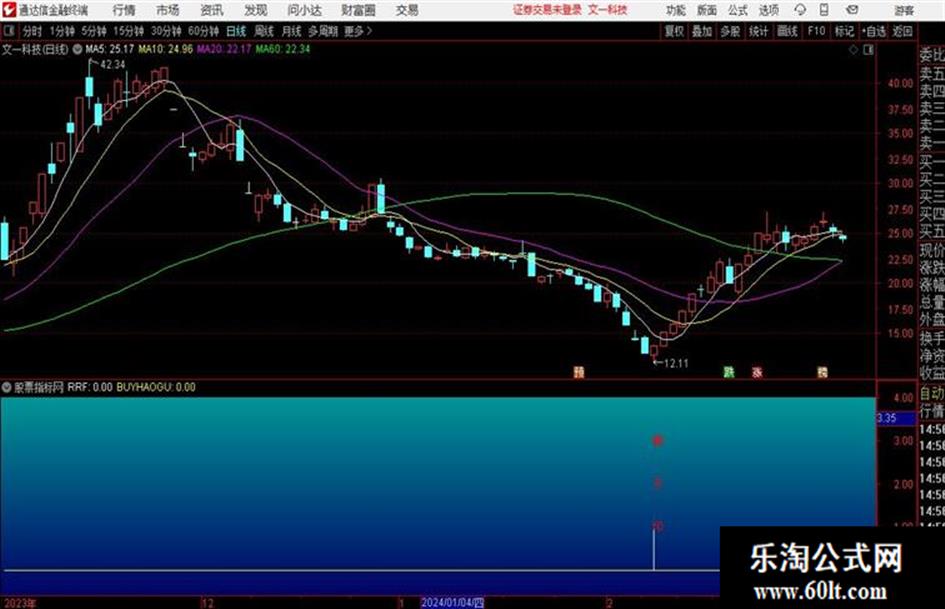Open the 公式 menu
The width and height of the screenshot is (945, 609).
[x=738, y=10]
